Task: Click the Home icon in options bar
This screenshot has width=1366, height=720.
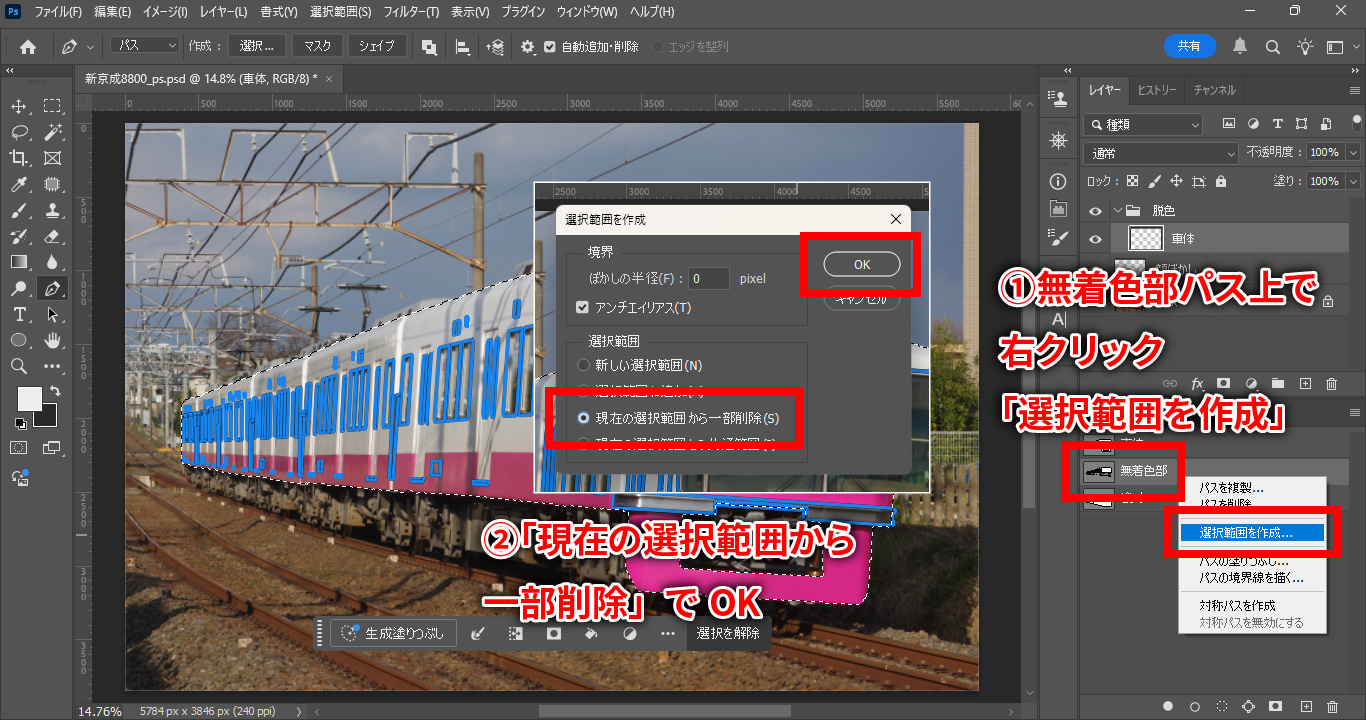Action: coord(28,47)
